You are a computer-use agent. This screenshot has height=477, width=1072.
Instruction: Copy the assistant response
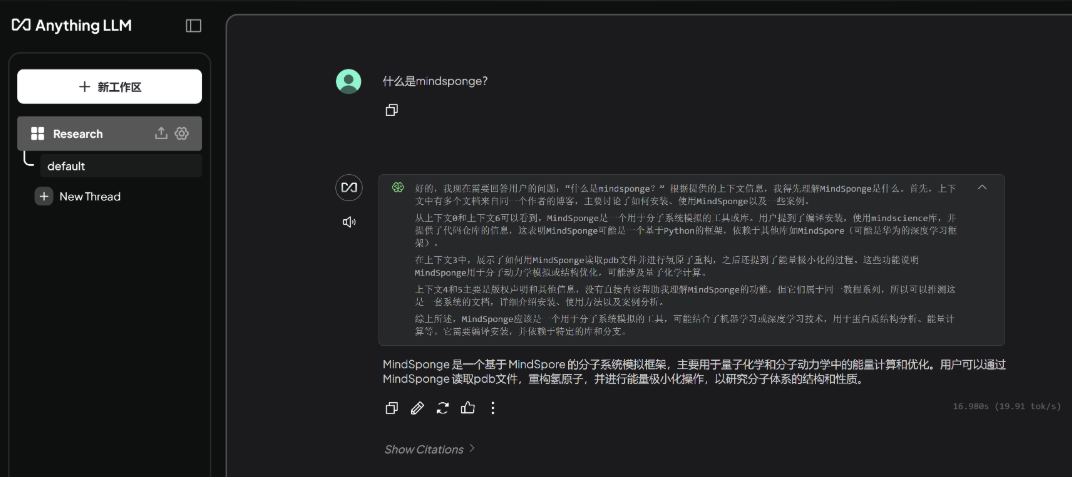(392, 408)
